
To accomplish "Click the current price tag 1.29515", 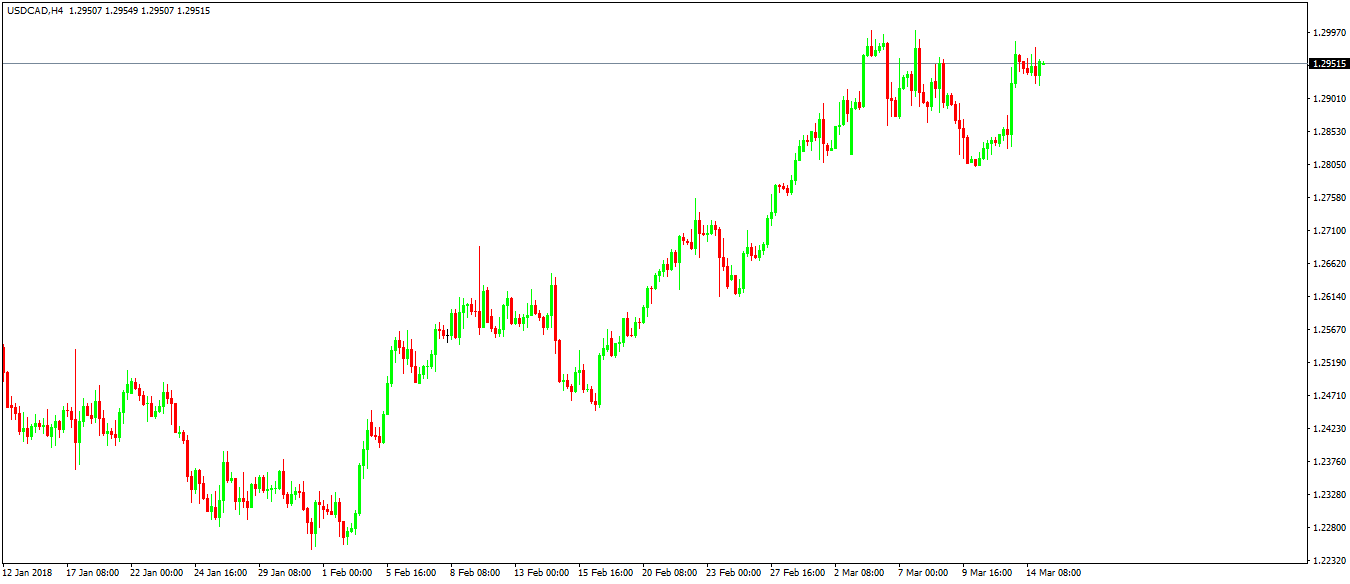I will [x=1329, y=63].
